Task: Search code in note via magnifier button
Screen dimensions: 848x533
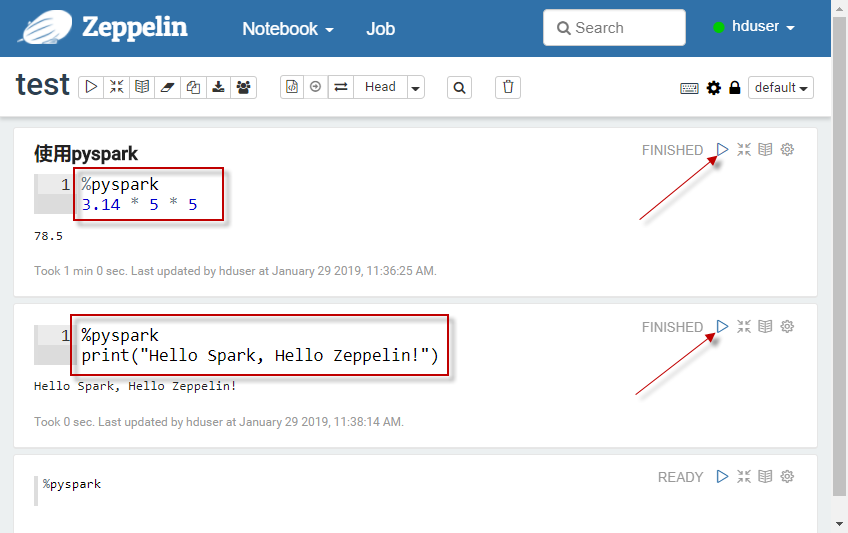Action: 459,87
